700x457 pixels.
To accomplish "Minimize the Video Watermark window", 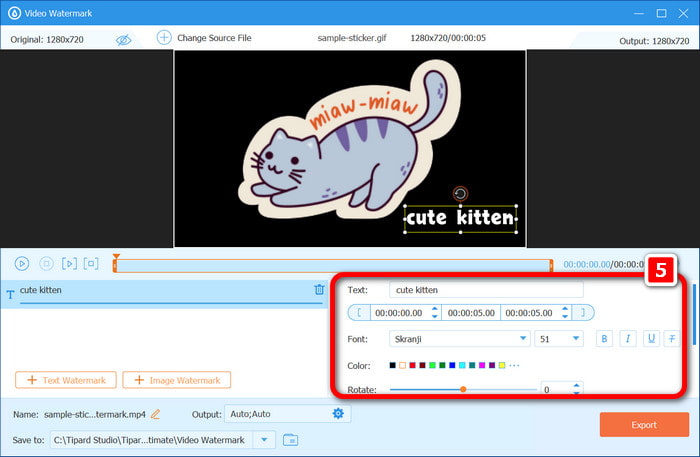I will click(639, 13).
